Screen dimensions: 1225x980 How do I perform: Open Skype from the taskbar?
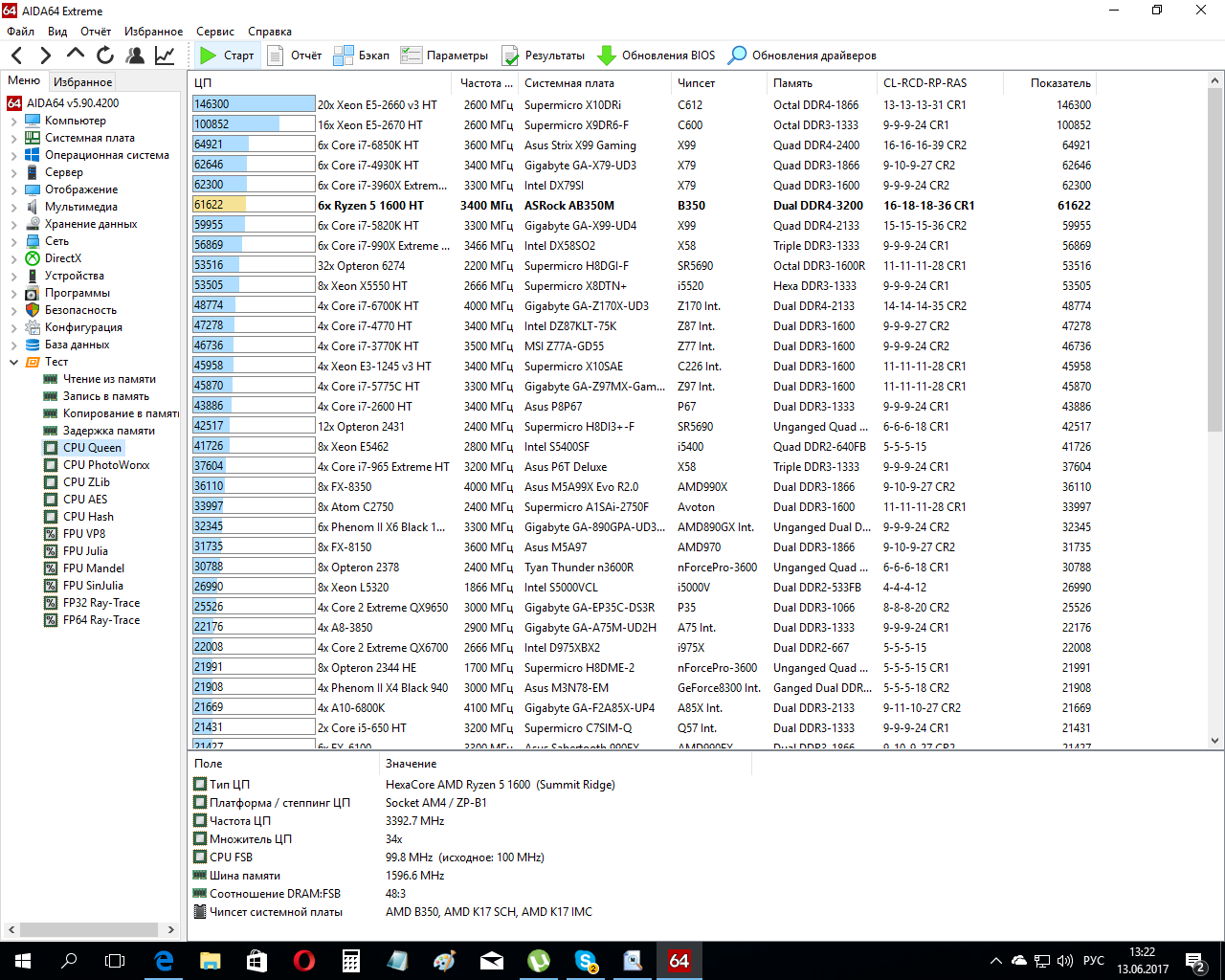pyautogui.click(x=586, y=961)
